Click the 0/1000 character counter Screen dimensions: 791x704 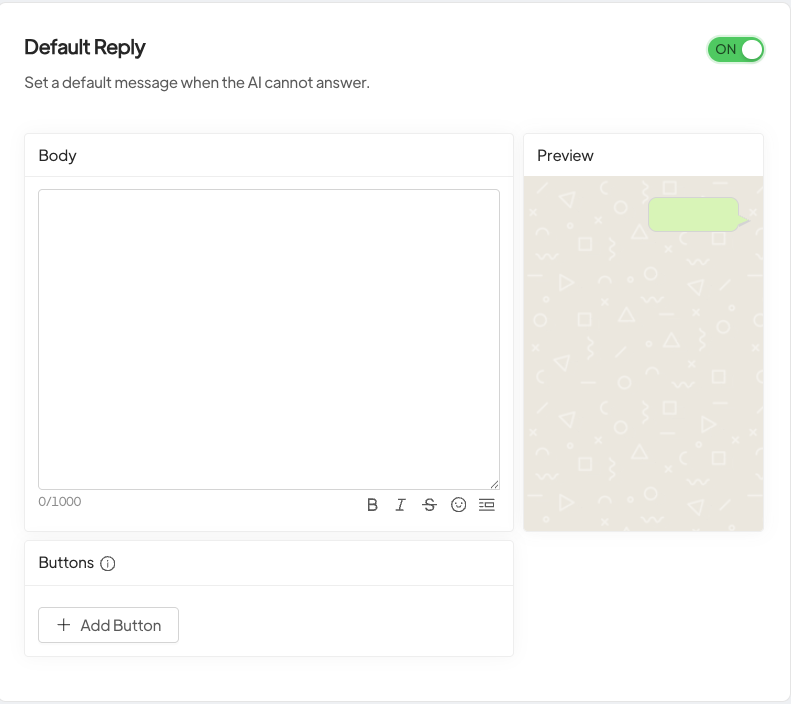pos(60,501)
